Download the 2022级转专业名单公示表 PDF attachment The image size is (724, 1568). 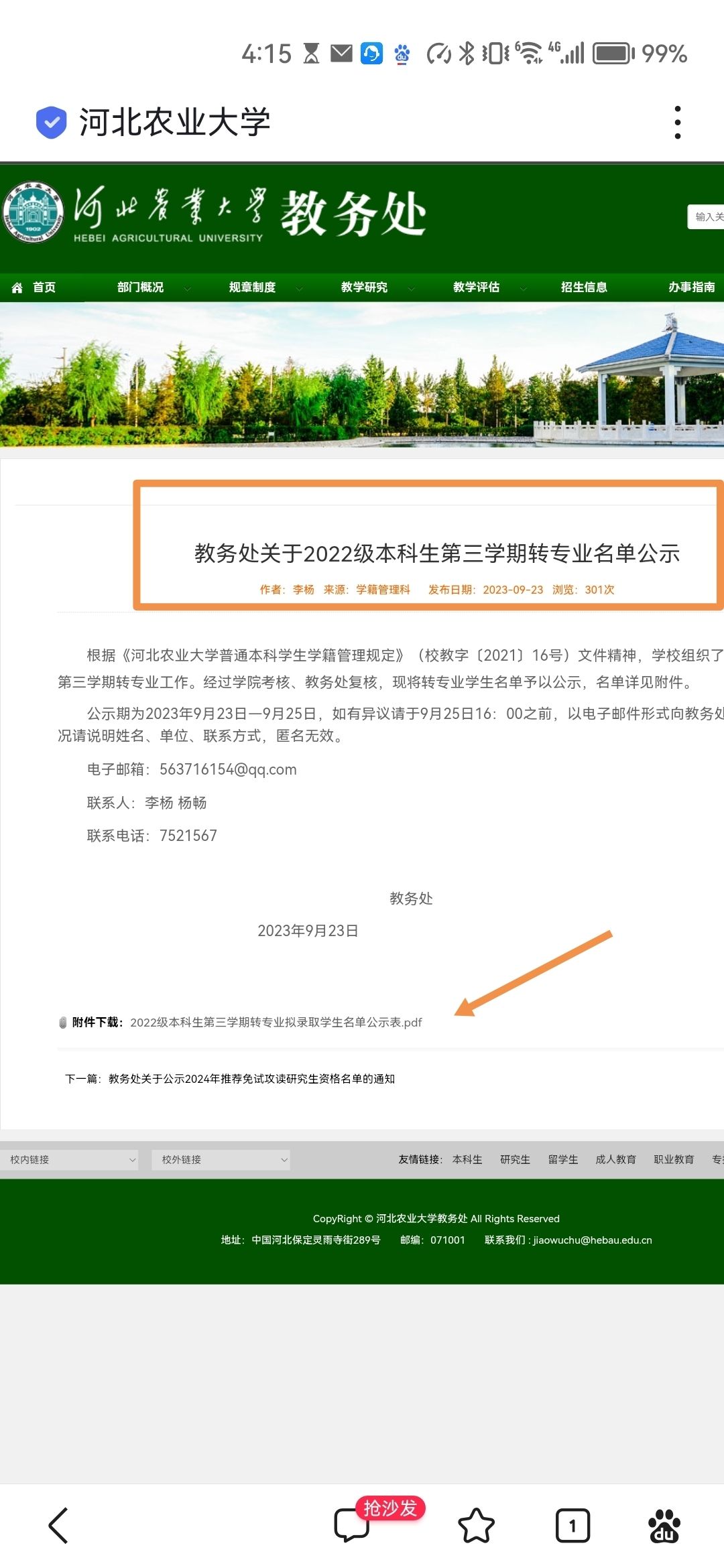click(276, 1023)
